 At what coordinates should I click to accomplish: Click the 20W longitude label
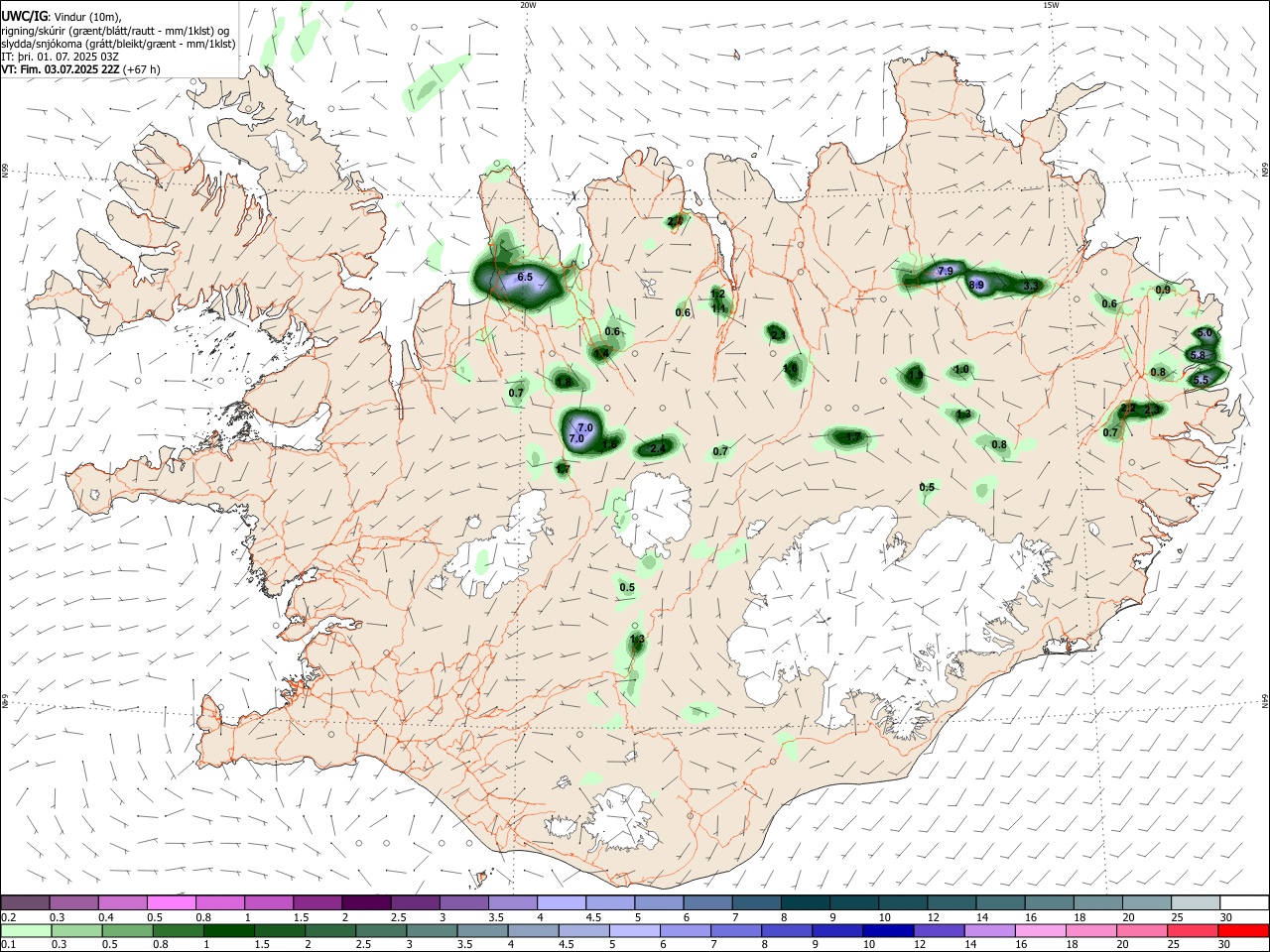(x=528, y=5)
